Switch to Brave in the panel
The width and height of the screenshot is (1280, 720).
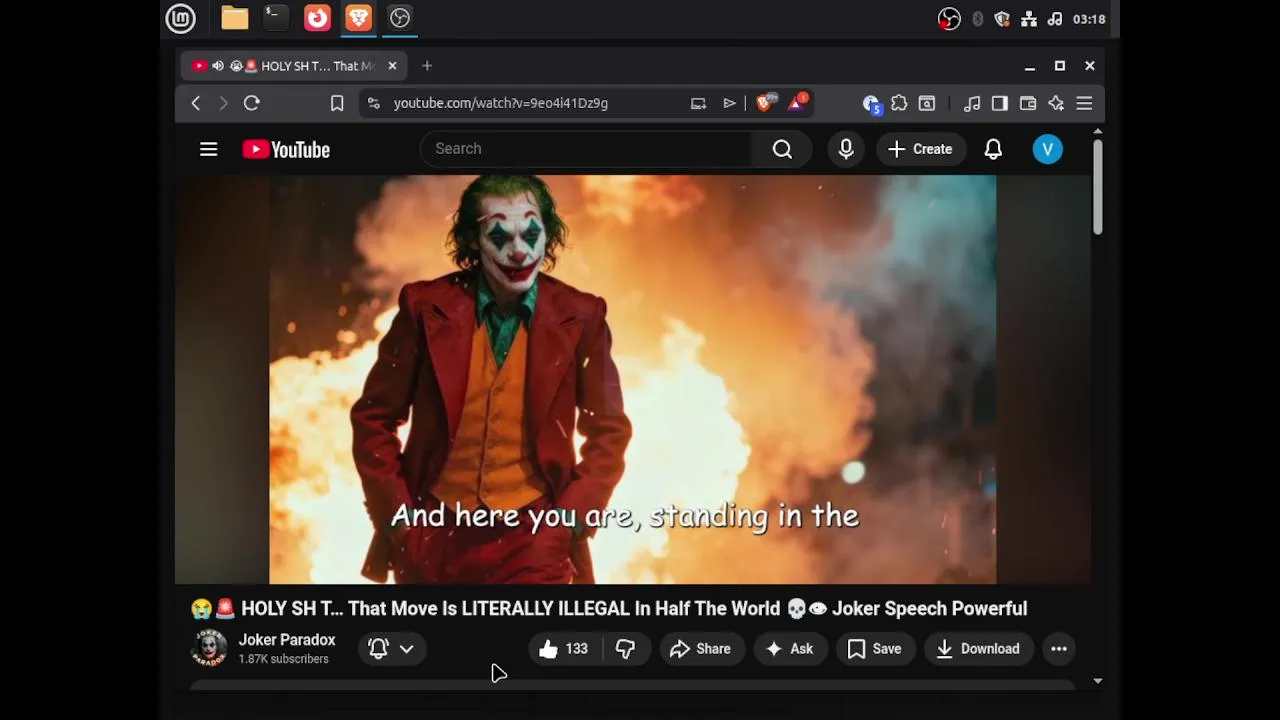coord(358,18)
